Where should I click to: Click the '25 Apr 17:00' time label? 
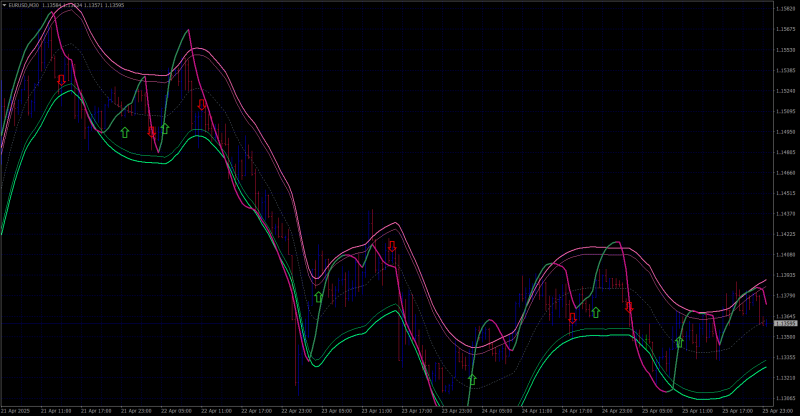[738, 411]
